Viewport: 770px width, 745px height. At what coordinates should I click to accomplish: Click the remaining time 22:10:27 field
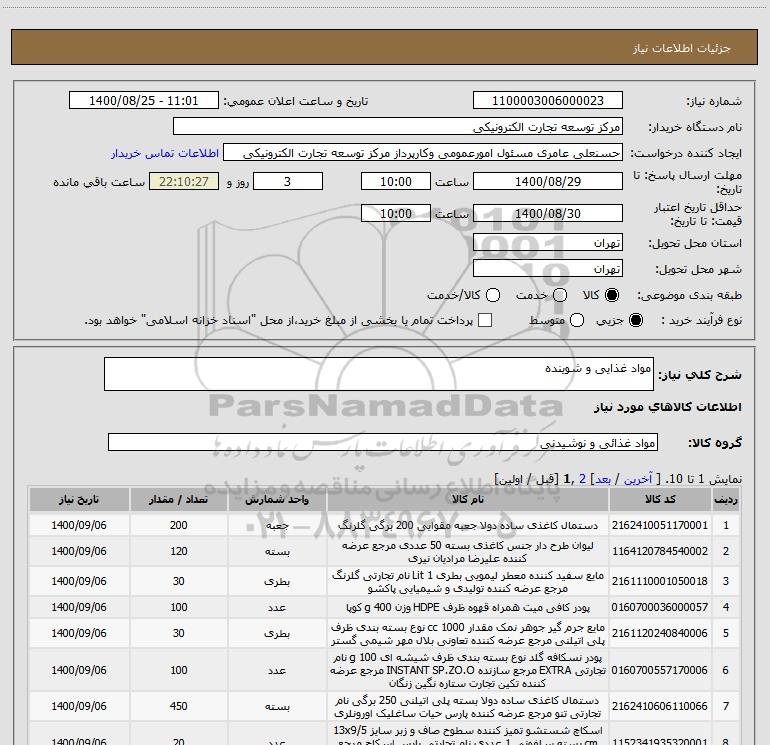click(x=184, y=181)
